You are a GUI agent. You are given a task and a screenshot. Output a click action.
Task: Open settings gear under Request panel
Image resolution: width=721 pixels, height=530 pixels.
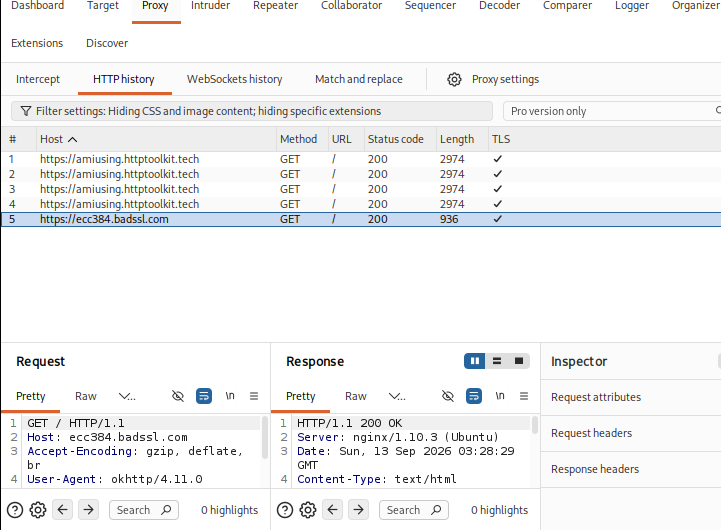click(x=38, y=510)
